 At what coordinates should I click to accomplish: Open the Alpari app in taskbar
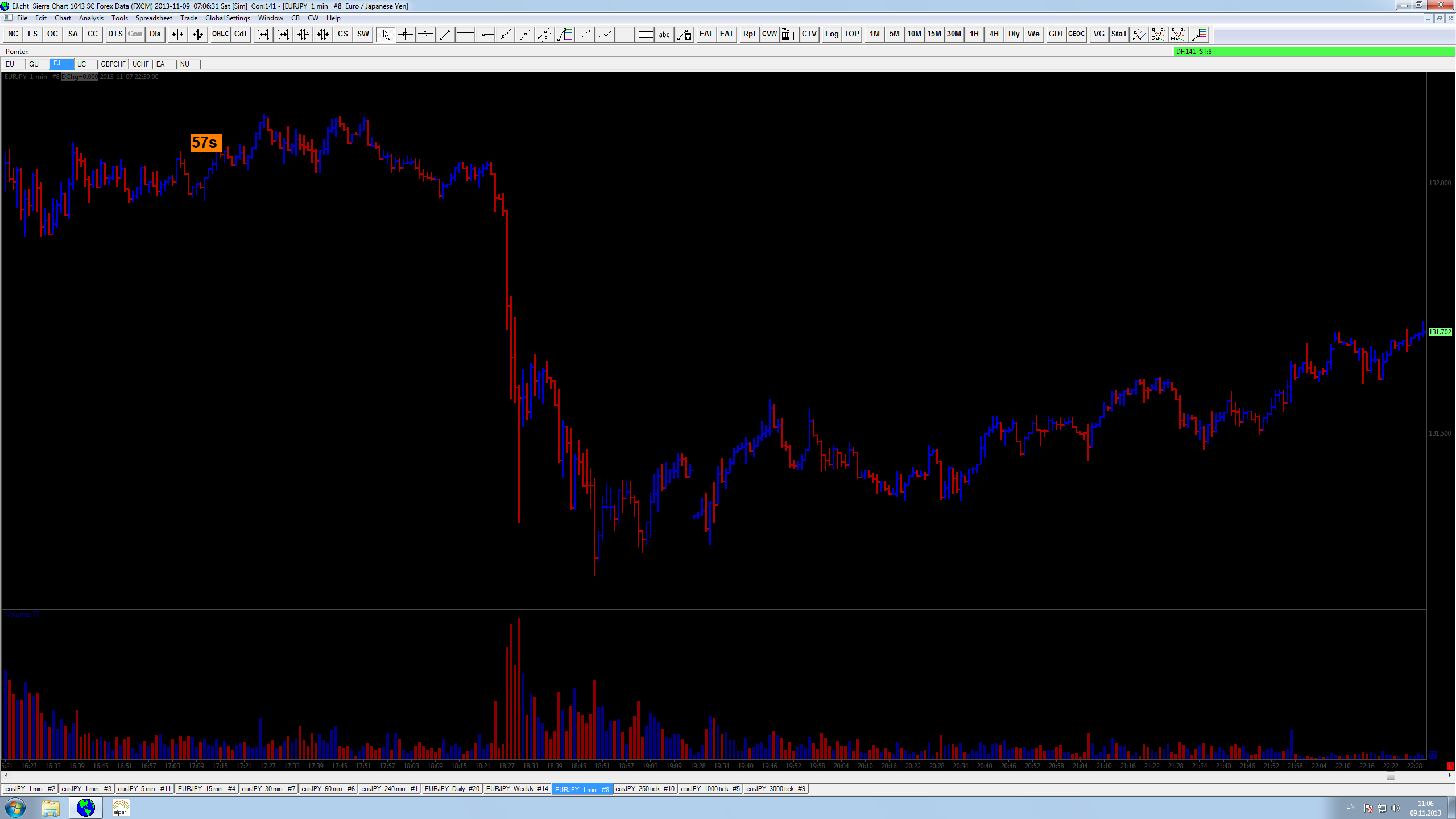tap(121, 808)
